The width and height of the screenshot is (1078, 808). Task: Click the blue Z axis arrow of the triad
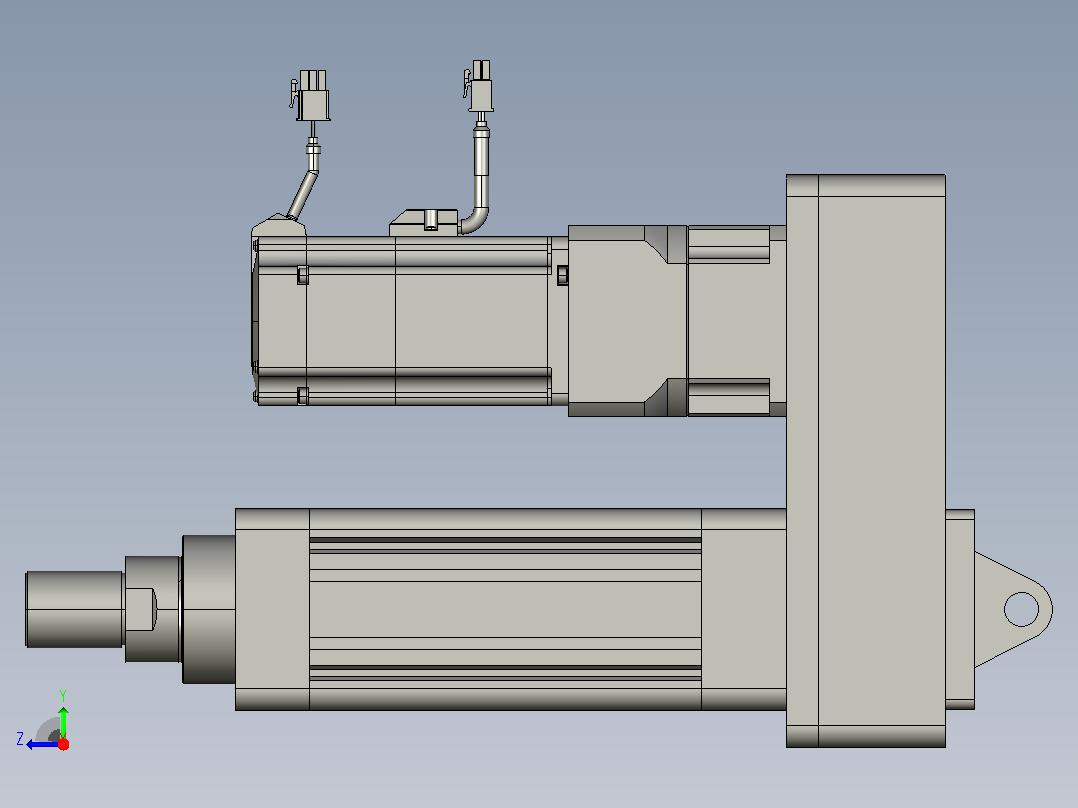point(43,745)
